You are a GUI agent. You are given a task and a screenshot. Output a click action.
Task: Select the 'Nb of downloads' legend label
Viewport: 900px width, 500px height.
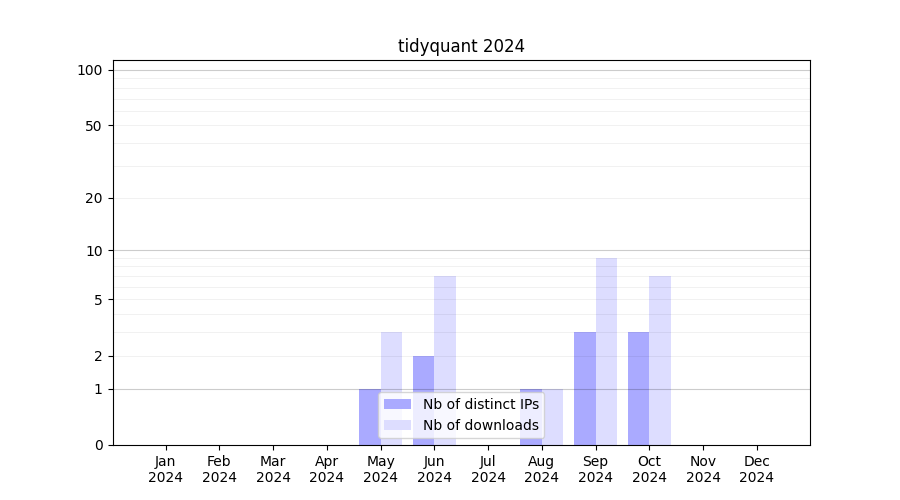click(480, 425)
